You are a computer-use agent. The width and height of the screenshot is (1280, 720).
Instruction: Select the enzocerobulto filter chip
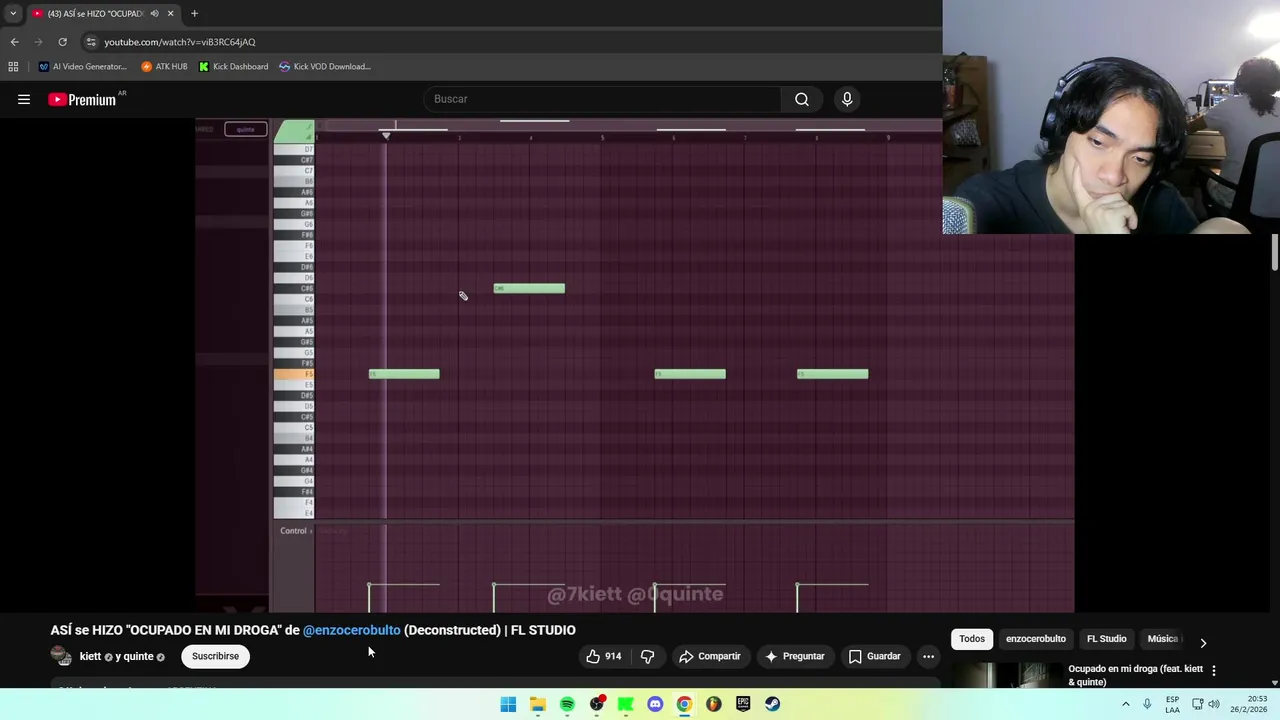tap(1035, 639)
